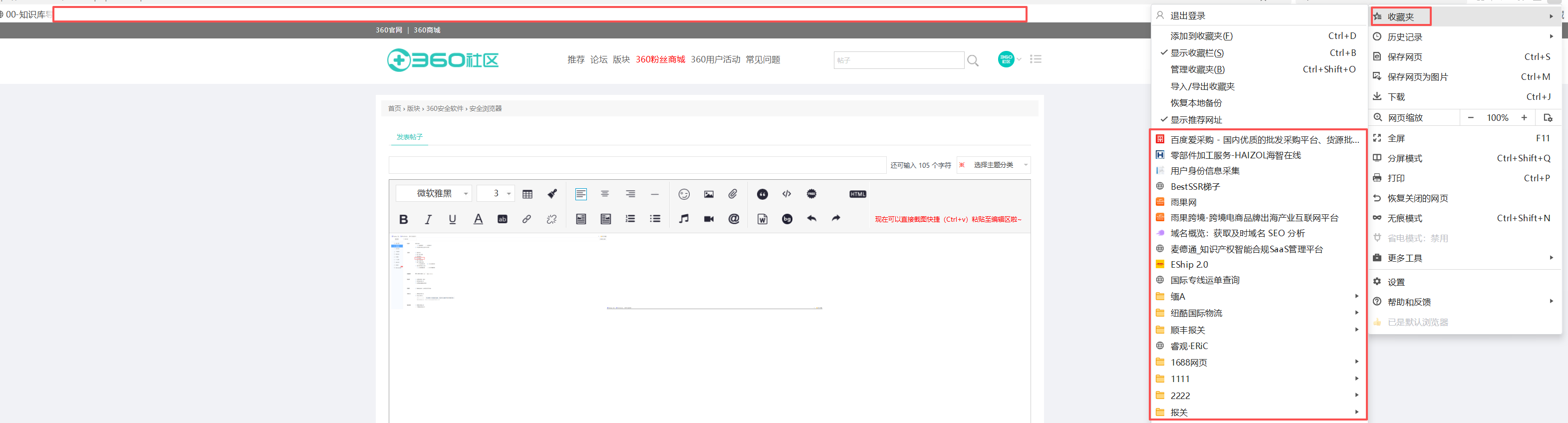Insert an image into the post
The height and width of the screenshot is (423, 1568).
pyautogui.click(x=709, y=194)
